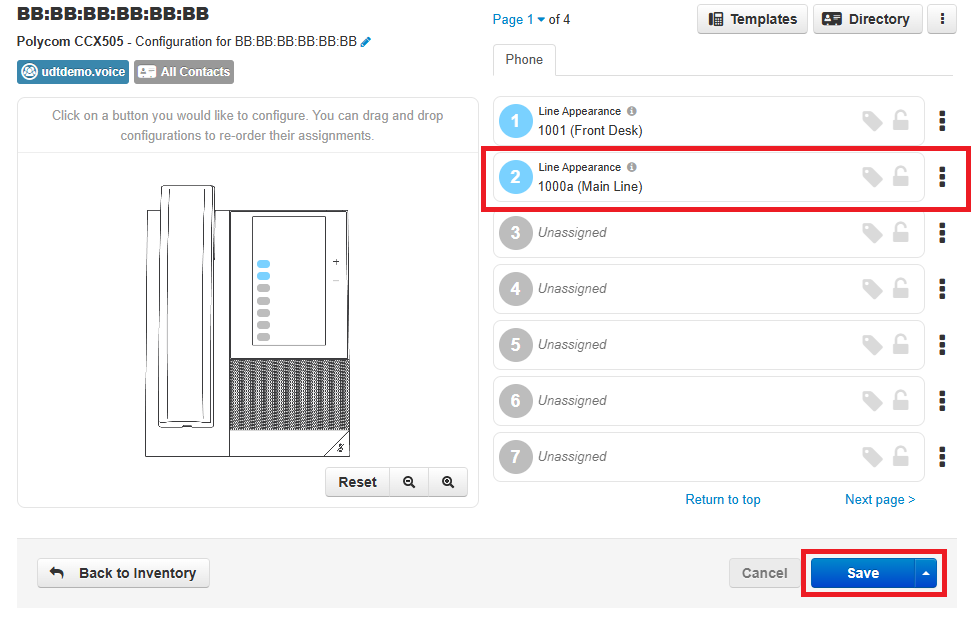
Task: Open the Save button dropdown arrow
Action: click(x=926, y=573)
